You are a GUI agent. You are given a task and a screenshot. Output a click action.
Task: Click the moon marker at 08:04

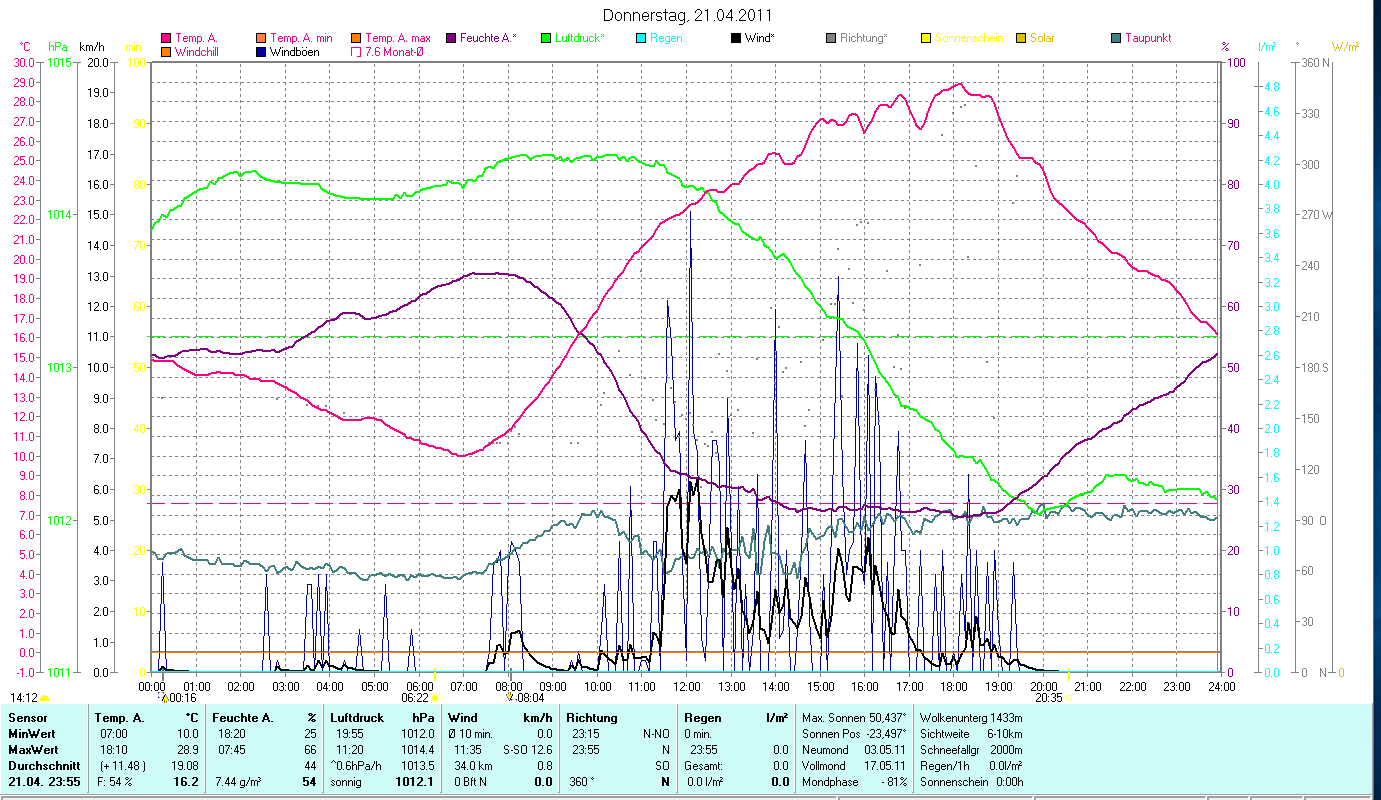click(x=511, y=697)
